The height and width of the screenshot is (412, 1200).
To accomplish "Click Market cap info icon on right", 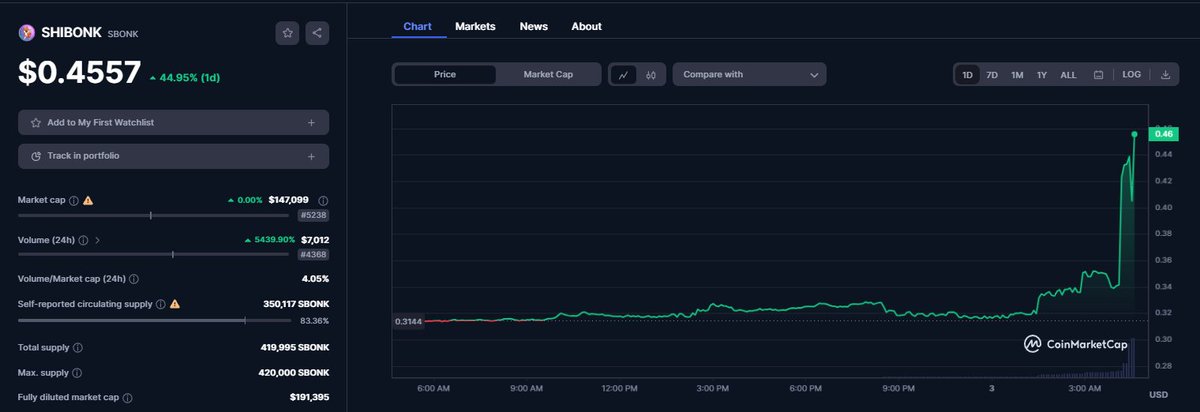I will [324, 200].
